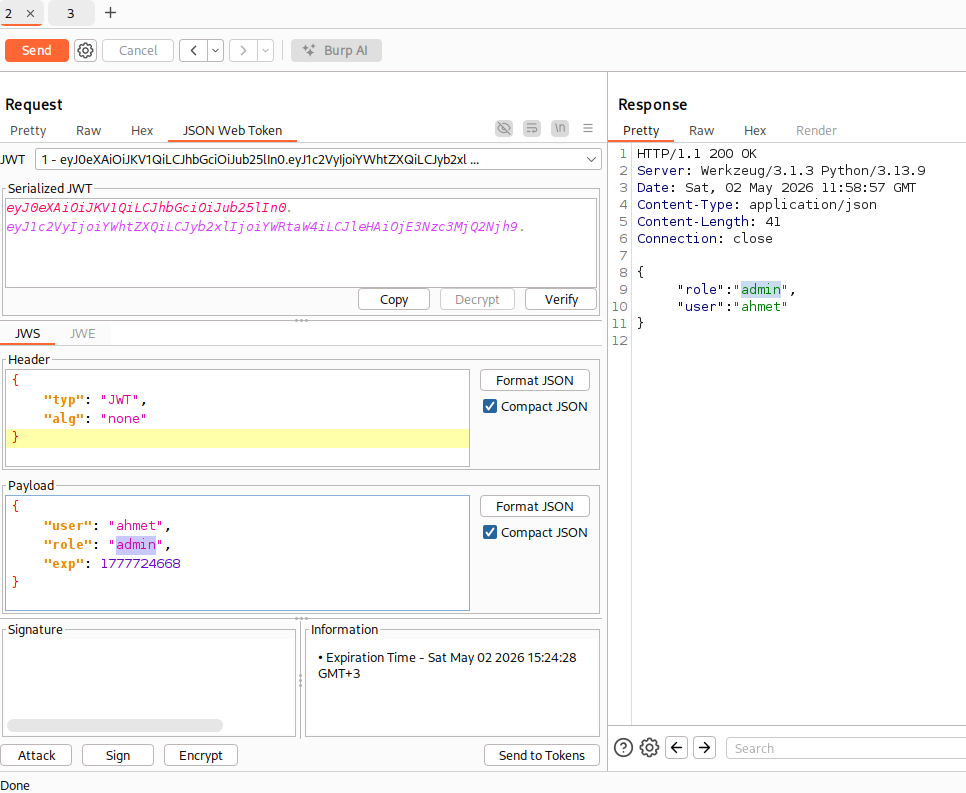Click the Done status bar text

point(15,785)
